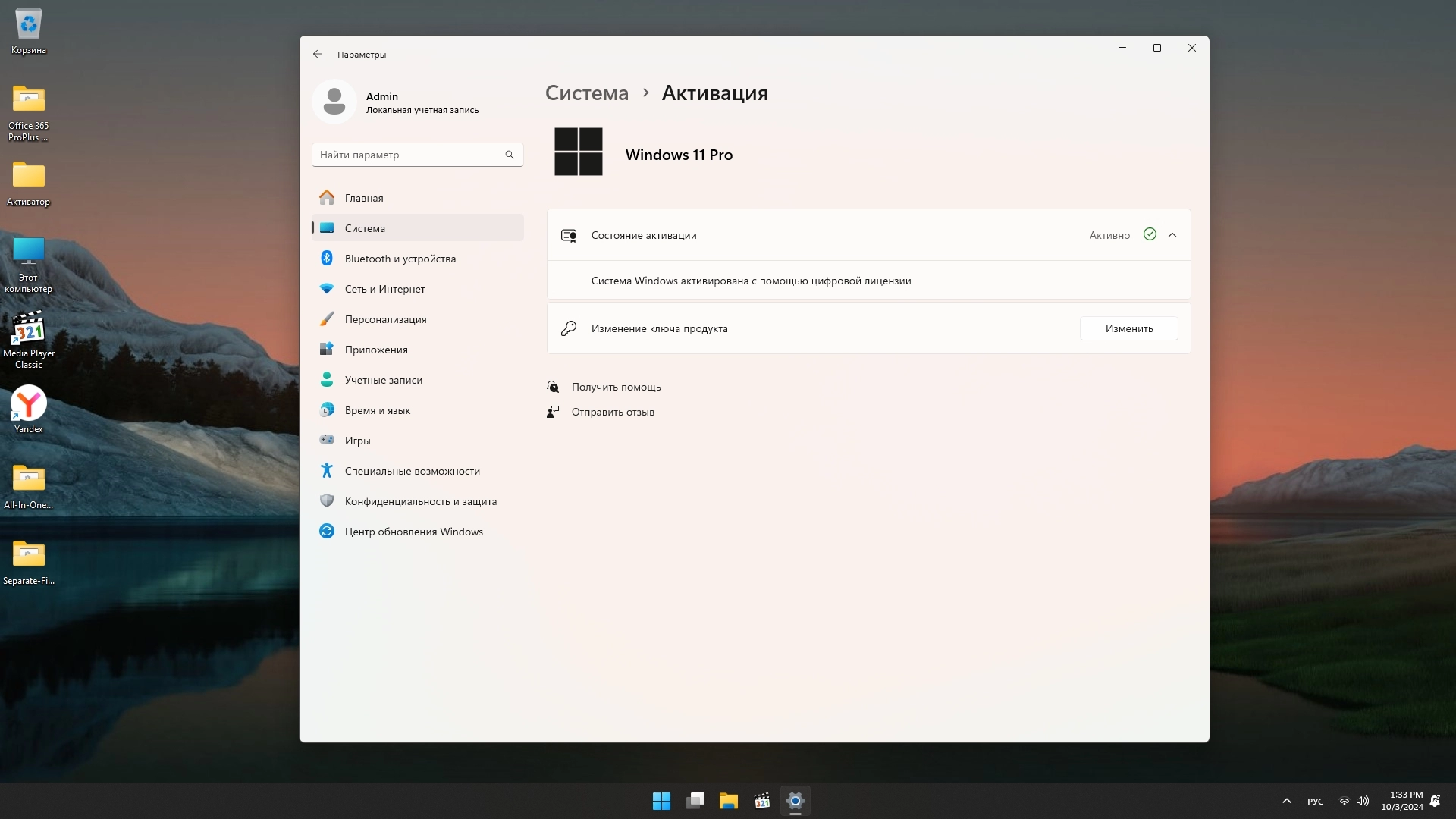The height and width of the screenshot is (819, 1456).
Task: Open the Получить помощь link
Action: click(x=616, y=387)
